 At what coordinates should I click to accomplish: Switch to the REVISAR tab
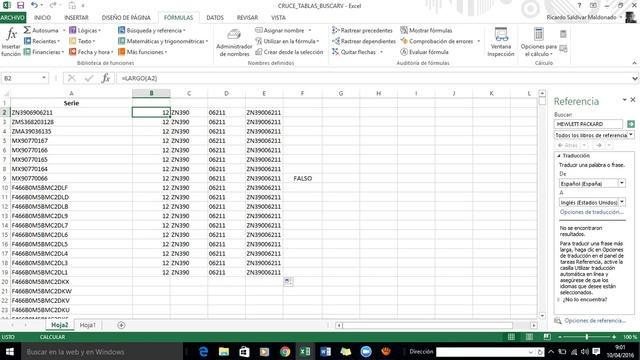point(247,18)
